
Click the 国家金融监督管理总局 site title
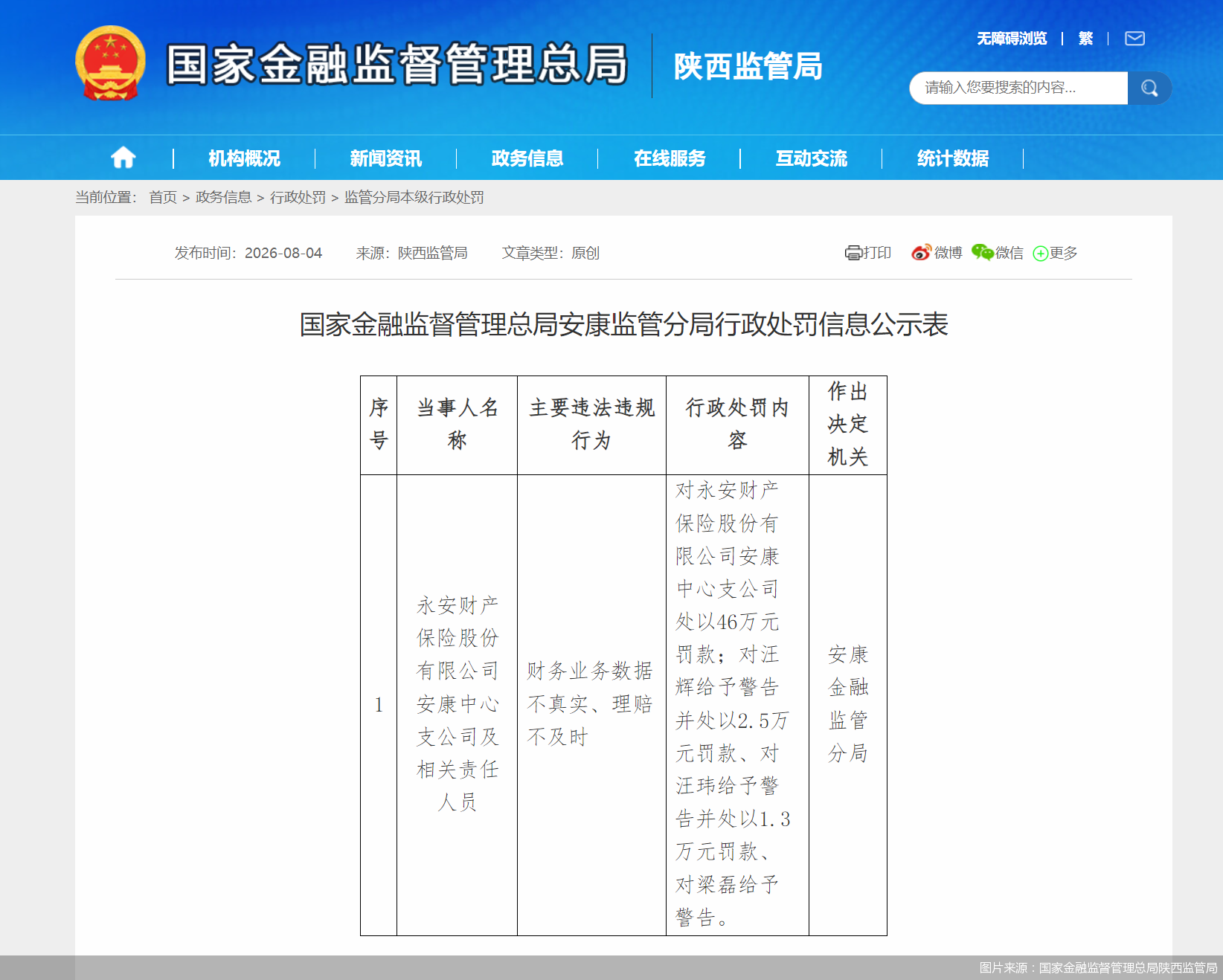point(397,64)
